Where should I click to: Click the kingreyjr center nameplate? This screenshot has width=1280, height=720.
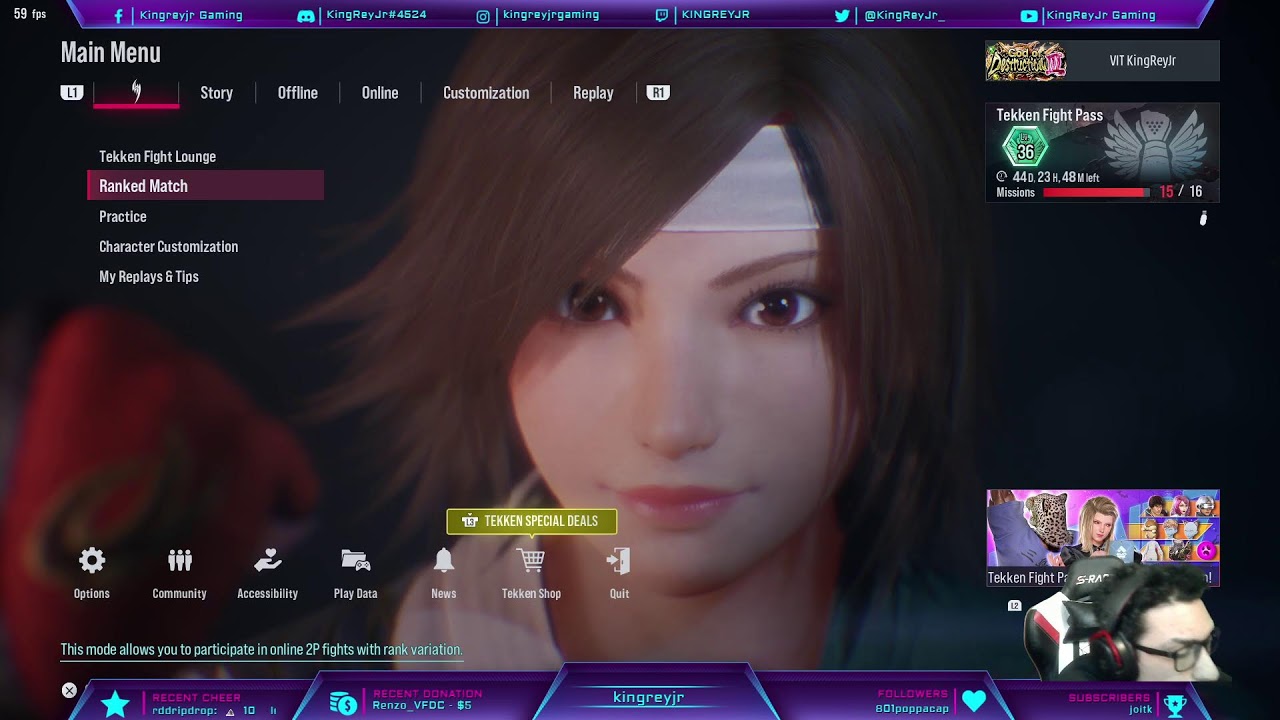click(x=648, y=698)
